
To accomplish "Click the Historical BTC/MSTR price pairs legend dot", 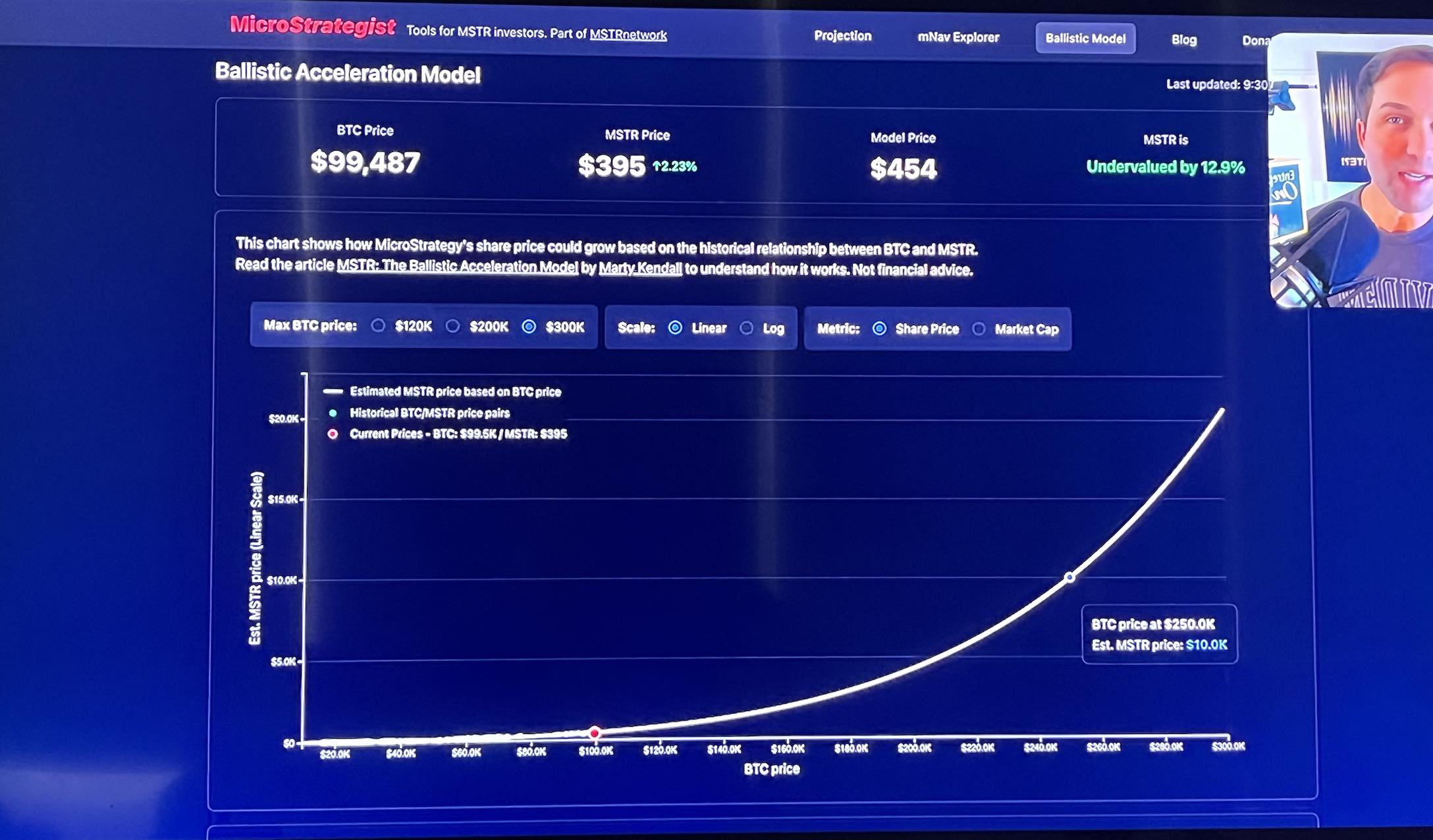I will pyautogui.click(x=333, y=413).
